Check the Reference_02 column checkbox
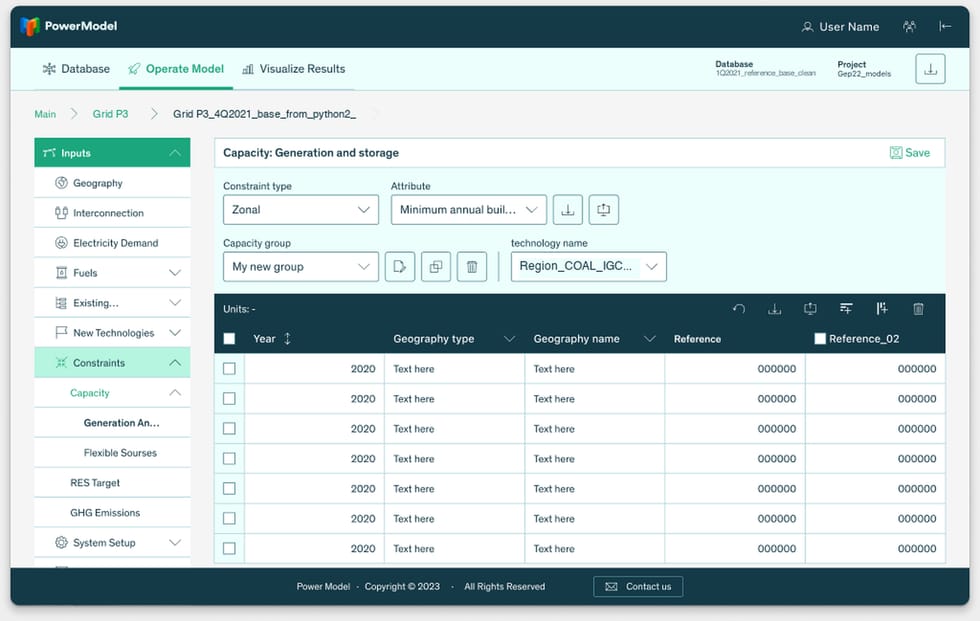This screenshot has width=980, height=621. click(820, 339)
